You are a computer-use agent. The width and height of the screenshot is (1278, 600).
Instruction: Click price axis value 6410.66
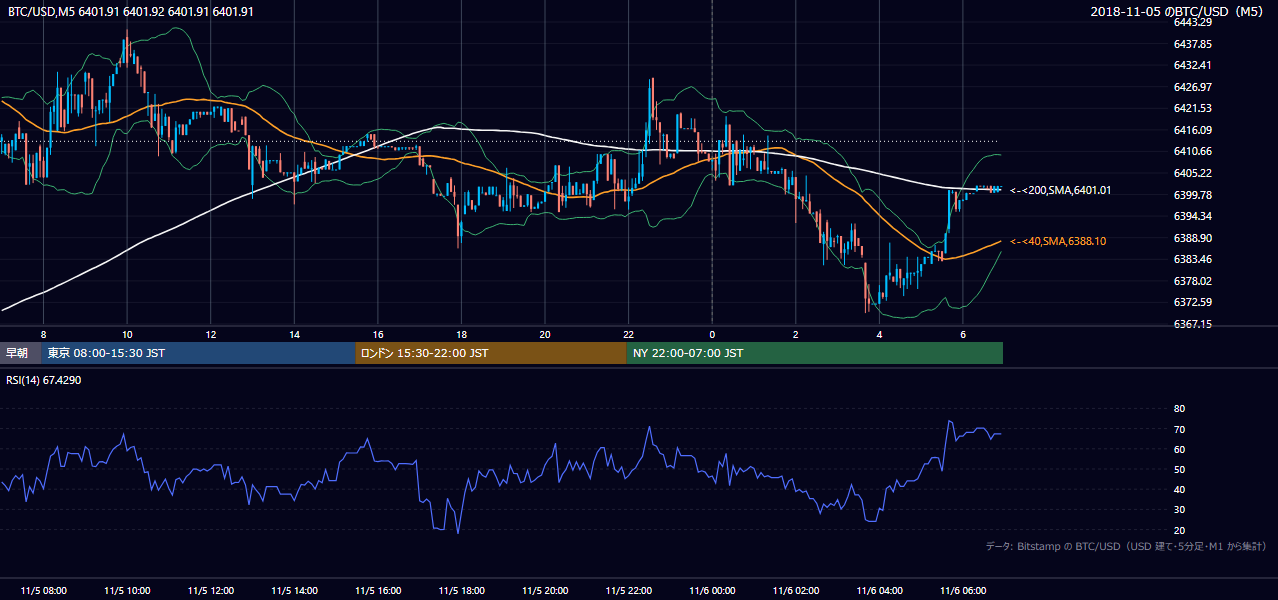click(1193, 151)
